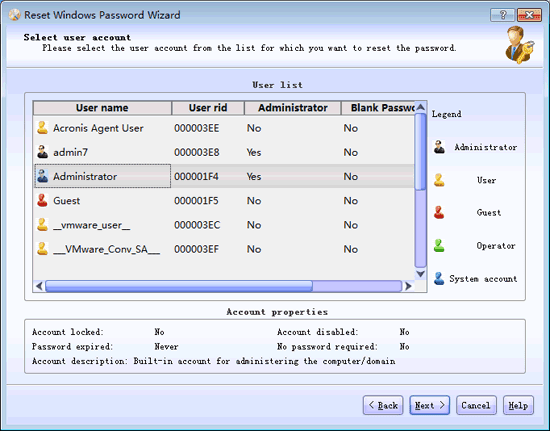Click the __VMware_Conv_SA__ account icon
This screenshot has width=550, height=431.
pos(42,249)
